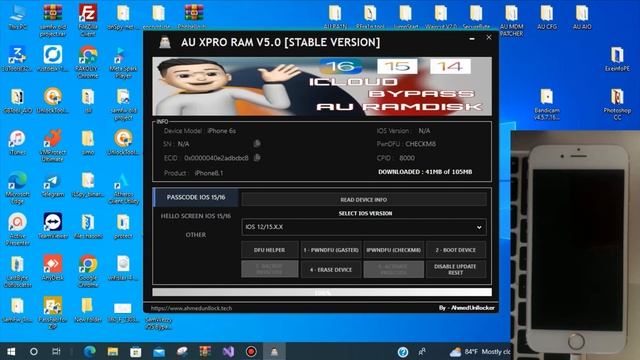Open Task View from the taskbar
640x360 pixels.
(x=56, y=351)
